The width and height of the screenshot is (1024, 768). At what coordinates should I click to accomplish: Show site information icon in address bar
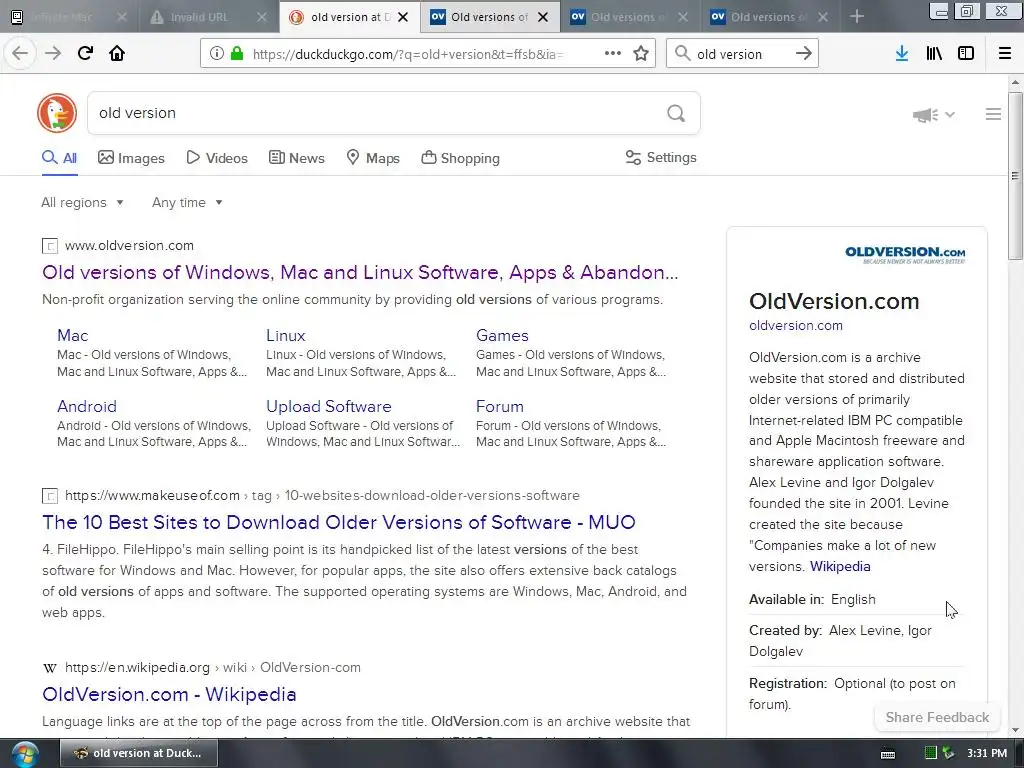(217, 54)
